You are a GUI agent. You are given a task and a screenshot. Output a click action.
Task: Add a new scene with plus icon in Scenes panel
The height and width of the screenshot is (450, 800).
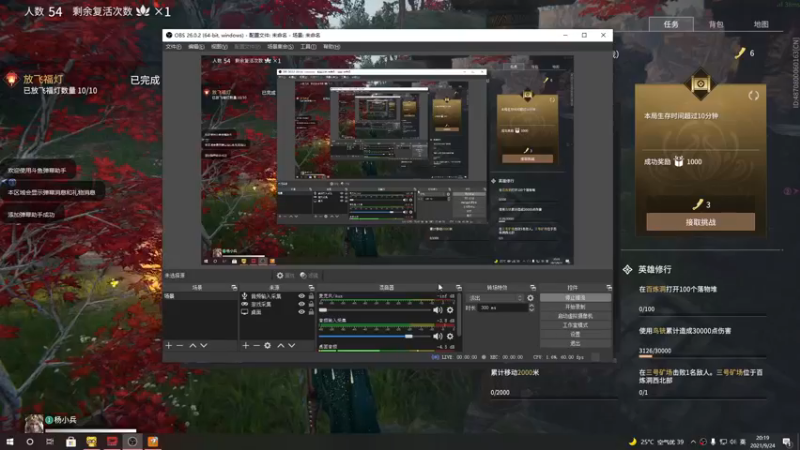169,345
